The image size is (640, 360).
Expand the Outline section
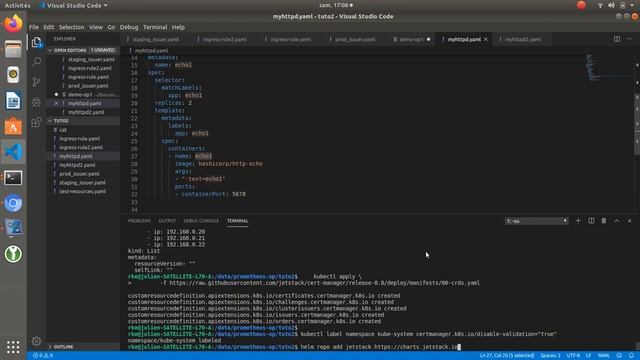click(83, 347)
